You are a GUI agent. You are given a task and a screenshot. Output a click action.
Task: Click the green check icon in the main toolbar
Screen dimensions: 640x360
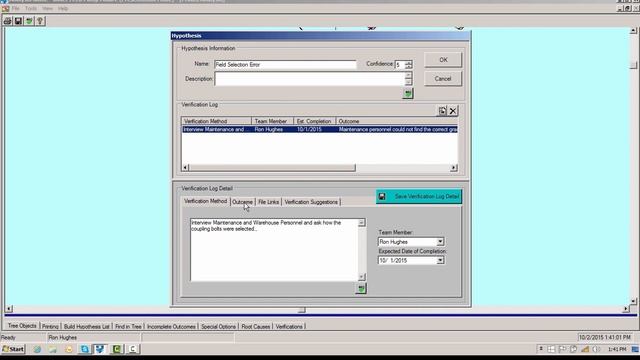tap(29, 21)
